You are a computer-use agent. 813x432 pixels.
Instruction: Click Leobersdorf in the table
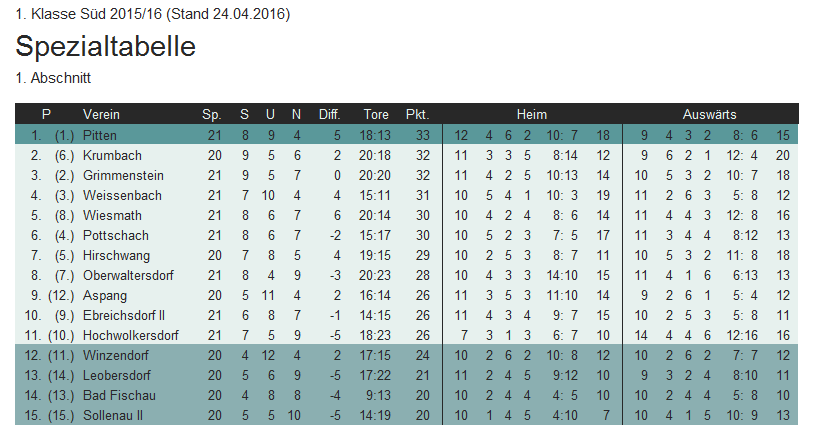(x=117, y=375)
